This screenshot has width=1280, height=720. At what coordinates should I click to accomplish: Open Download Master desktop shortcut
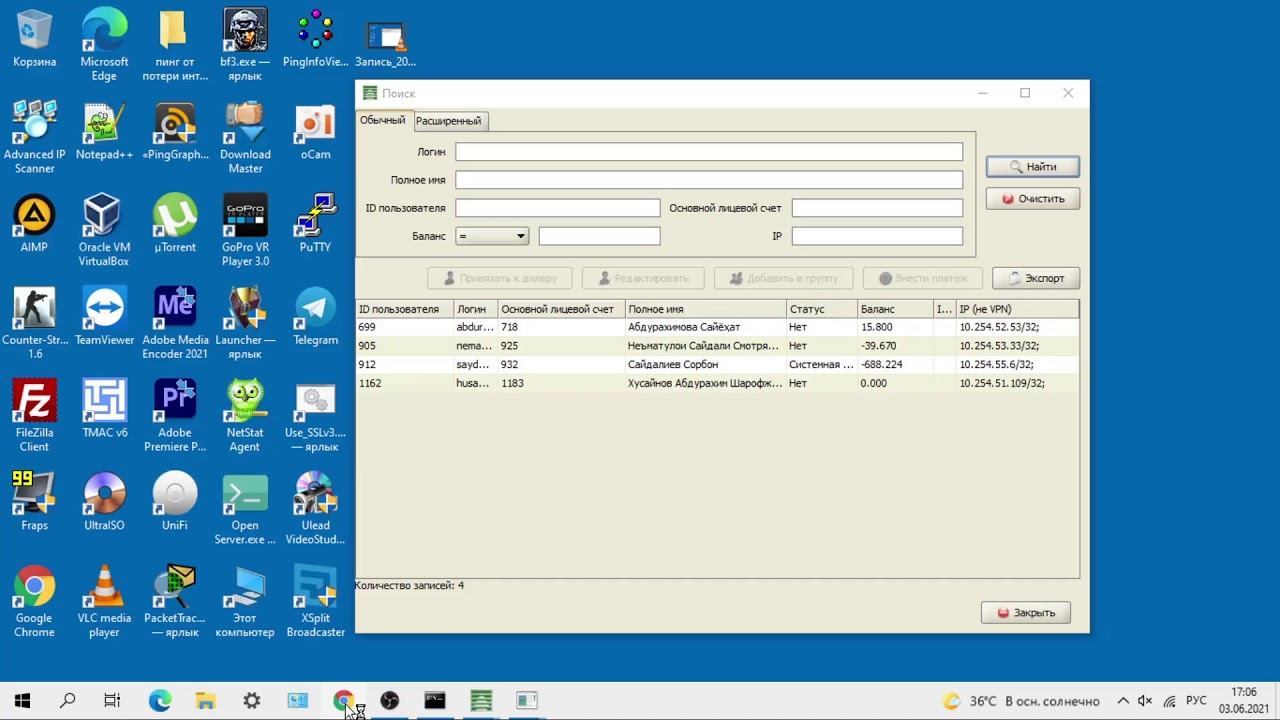245,137
